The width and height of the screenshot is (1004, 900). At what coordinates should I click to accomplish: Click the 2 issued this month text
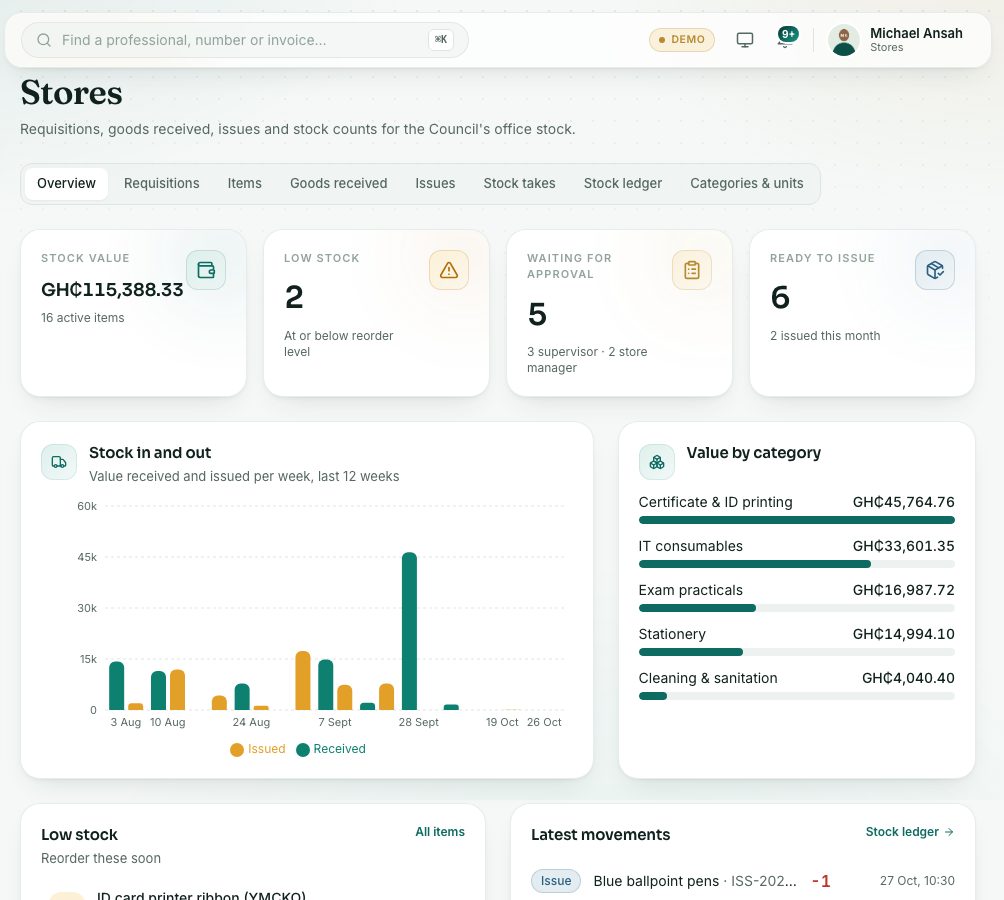coord(825,336)
